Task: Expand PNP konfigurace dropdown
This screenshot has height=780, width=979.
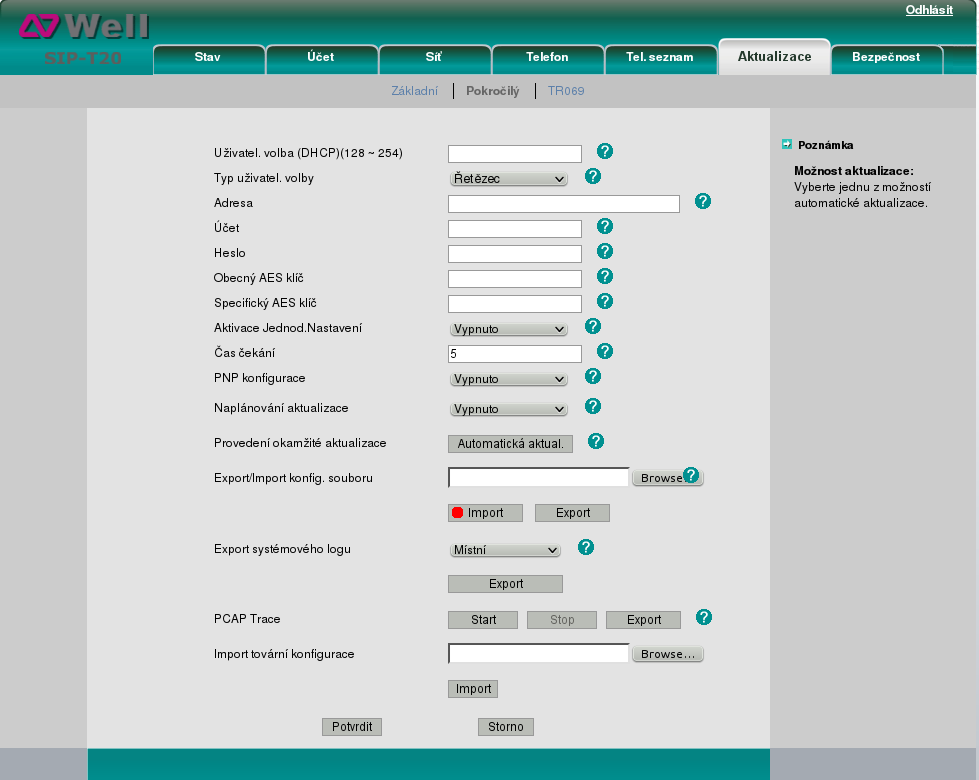Action: click(508, 380)
